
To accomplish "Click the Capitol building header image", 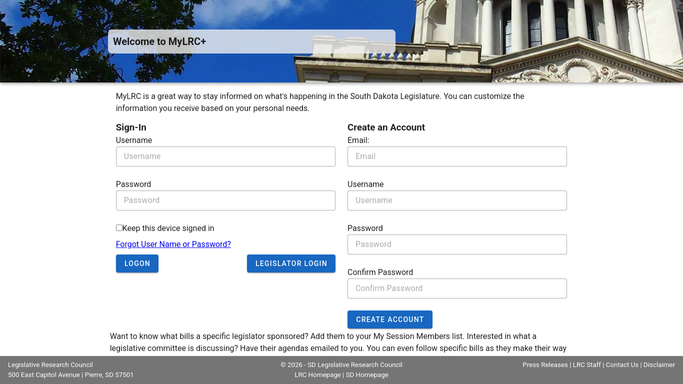I will [342, 41].
